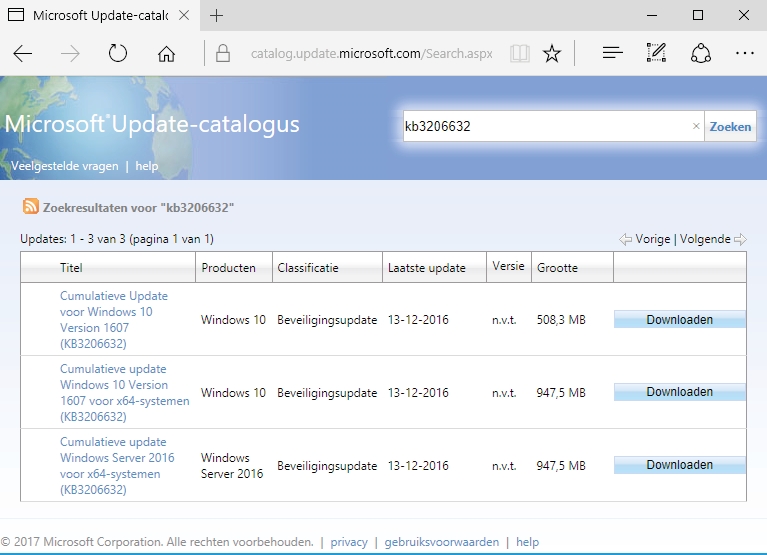Open the Share icon
The image size is (767, 555).
click(x=701, y=54)
